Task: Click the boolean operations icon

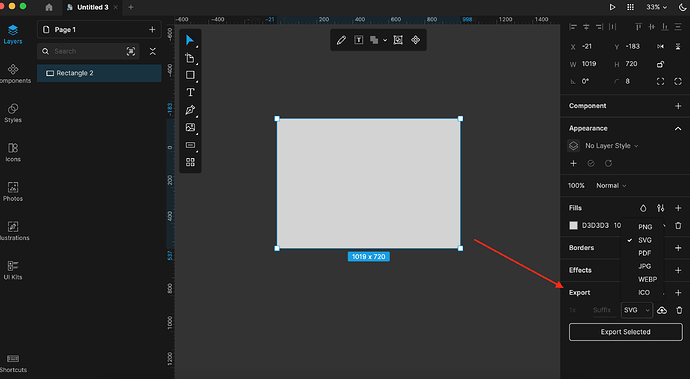Action: [374, 40]
